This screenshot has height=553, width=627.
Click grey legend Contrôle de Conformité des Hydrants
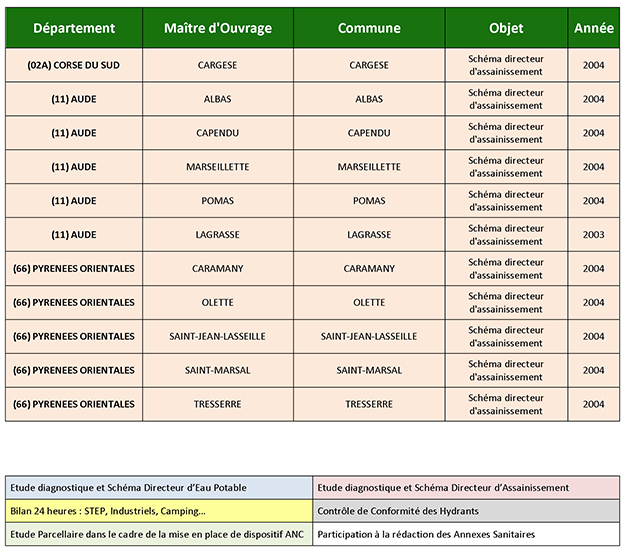[x=466, y=511]
